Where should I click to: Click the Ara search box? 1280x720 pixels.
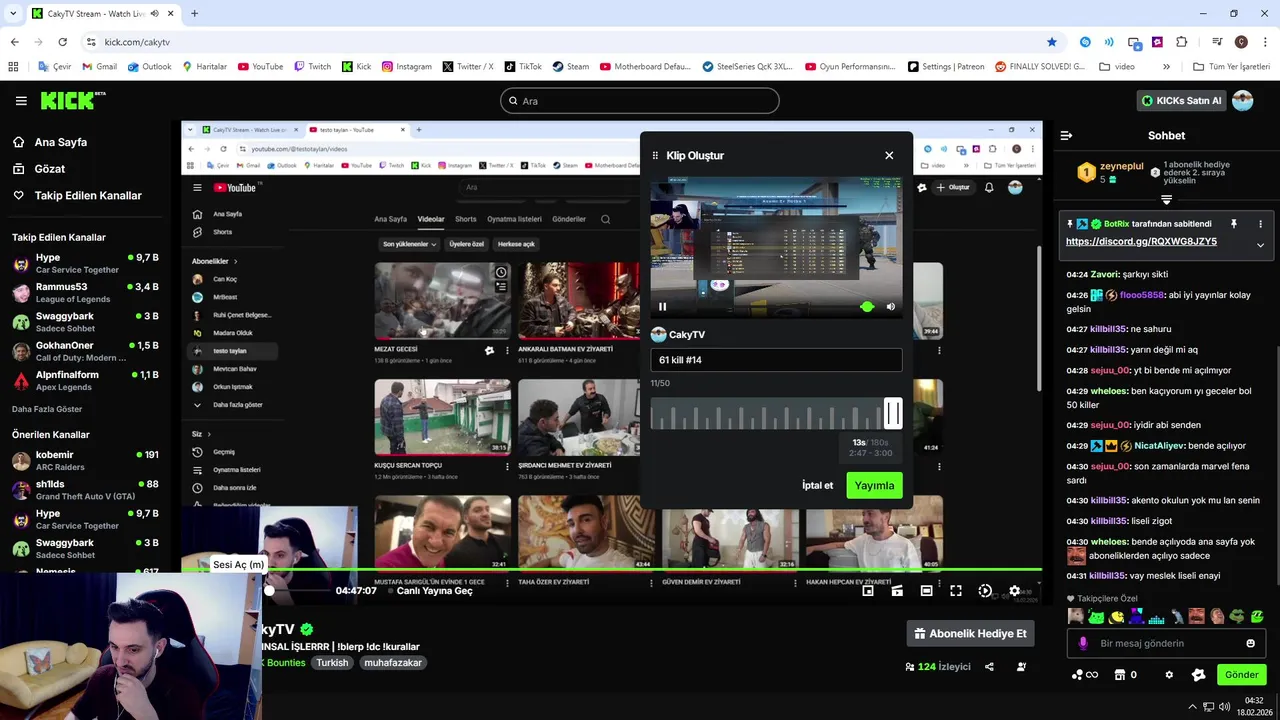[640, 101]
